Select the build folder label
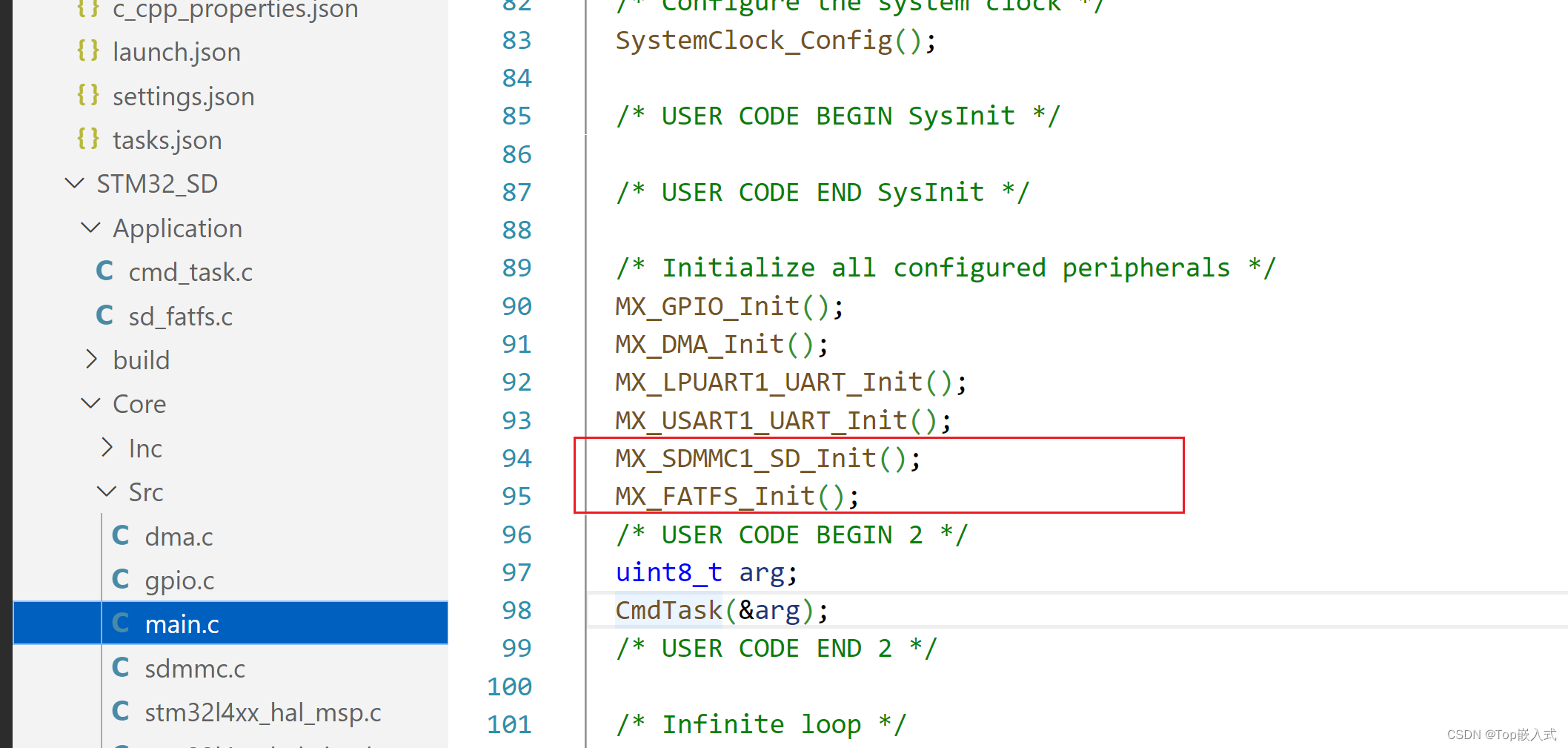1568x748 pixels. (x=141, y=360)
